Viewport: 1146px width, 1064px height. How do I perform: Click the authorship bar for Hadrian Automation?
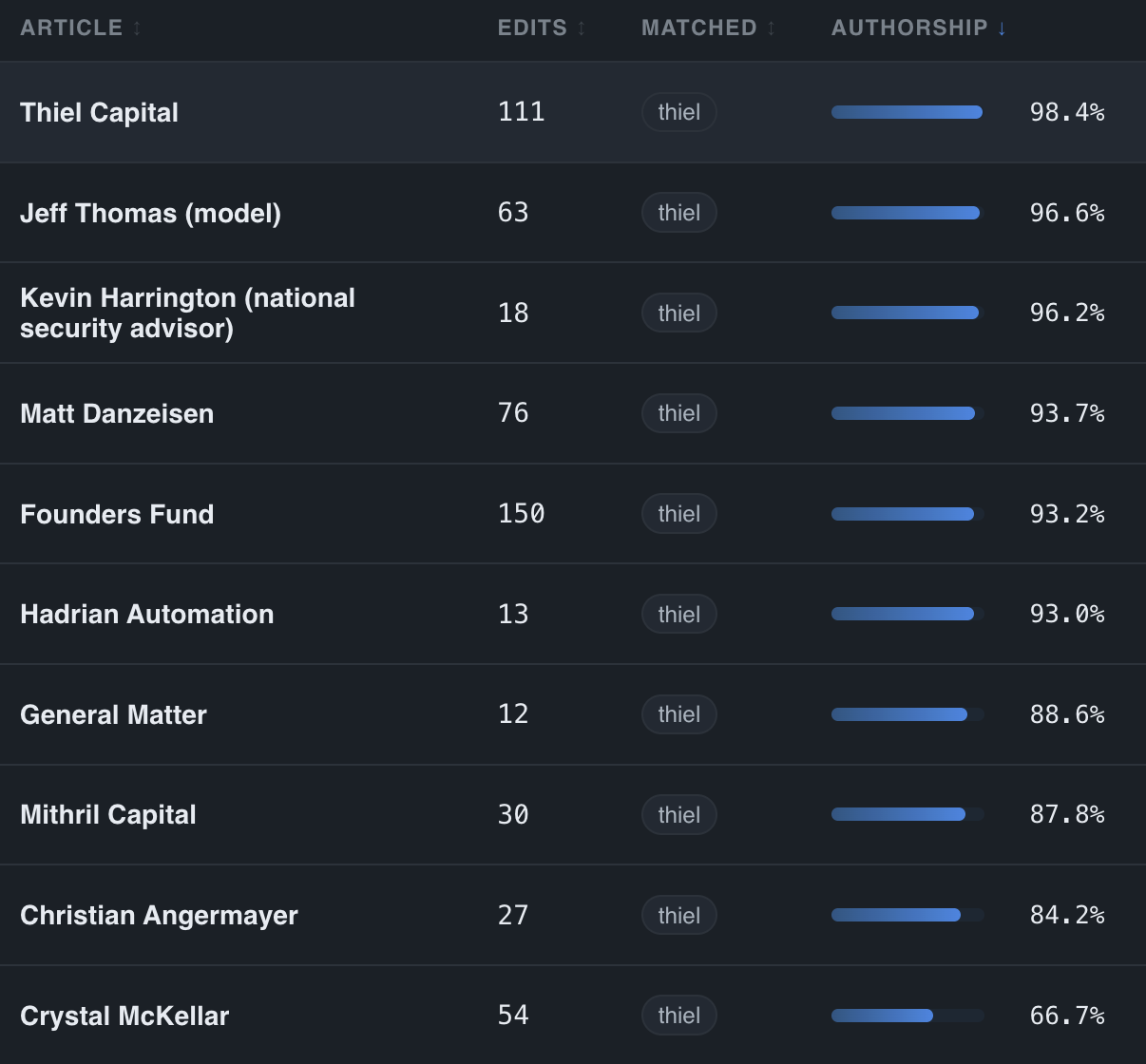coord(907,614)
